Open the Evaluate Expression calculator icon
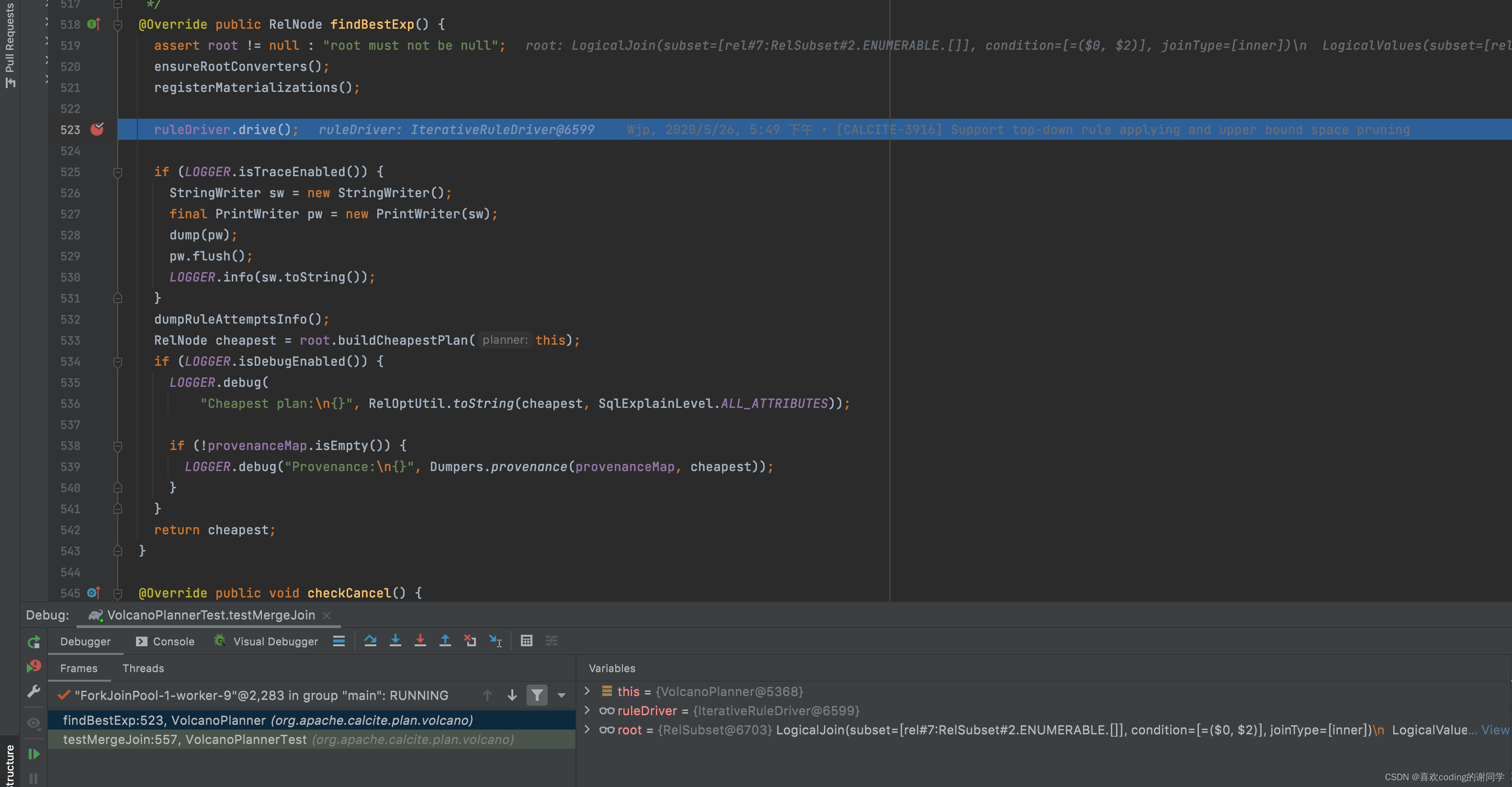 (527, 641)
